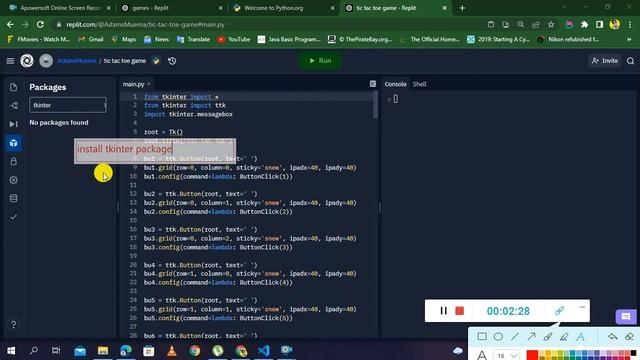
Task: Open the repl history clock icon
Action: 172,61
